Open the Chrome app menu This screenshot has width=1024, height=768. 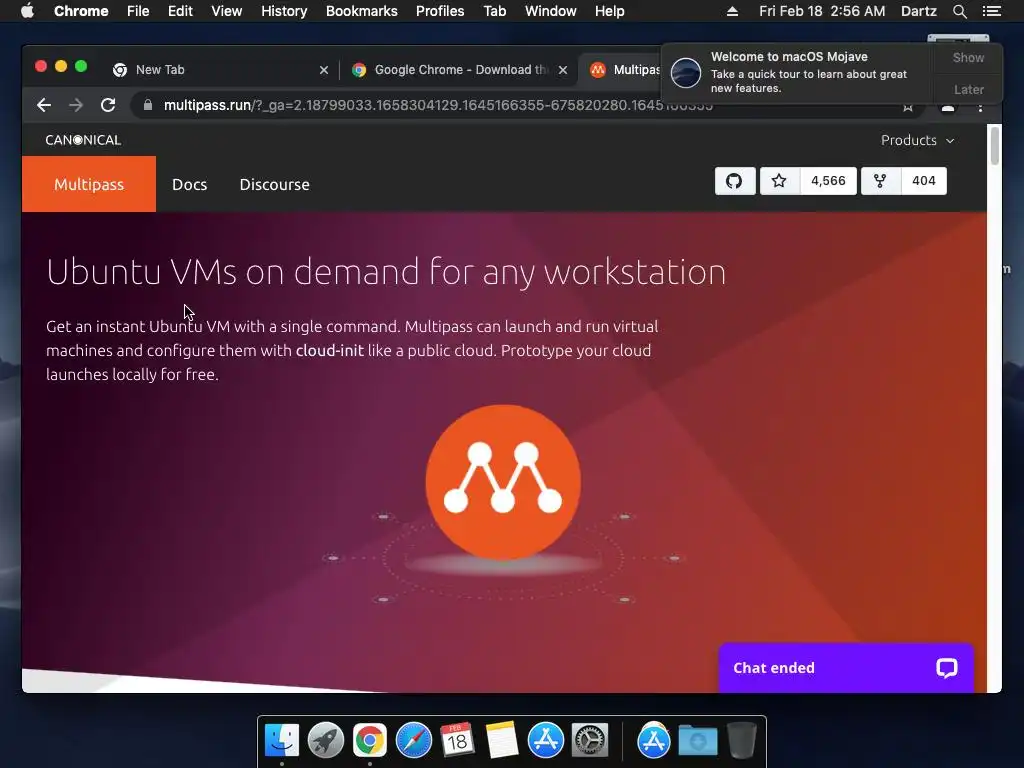pyautogui.click(x=81, y=11)
